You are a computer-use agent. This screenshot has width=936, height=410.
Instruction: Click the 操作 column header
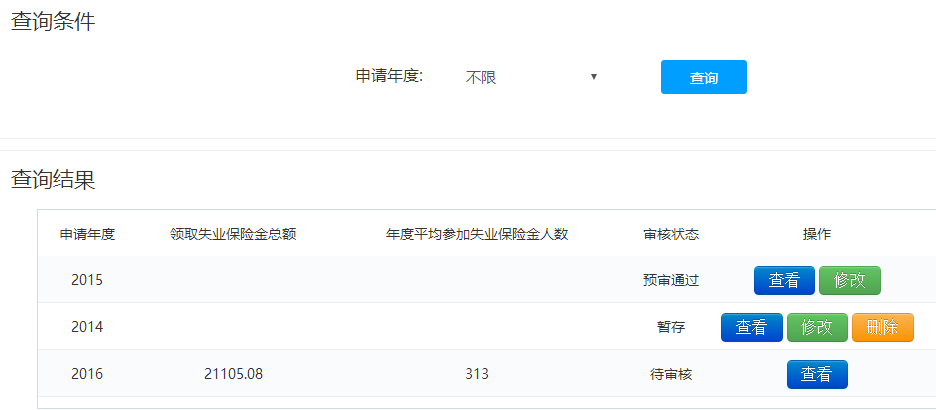click(817, 234)
